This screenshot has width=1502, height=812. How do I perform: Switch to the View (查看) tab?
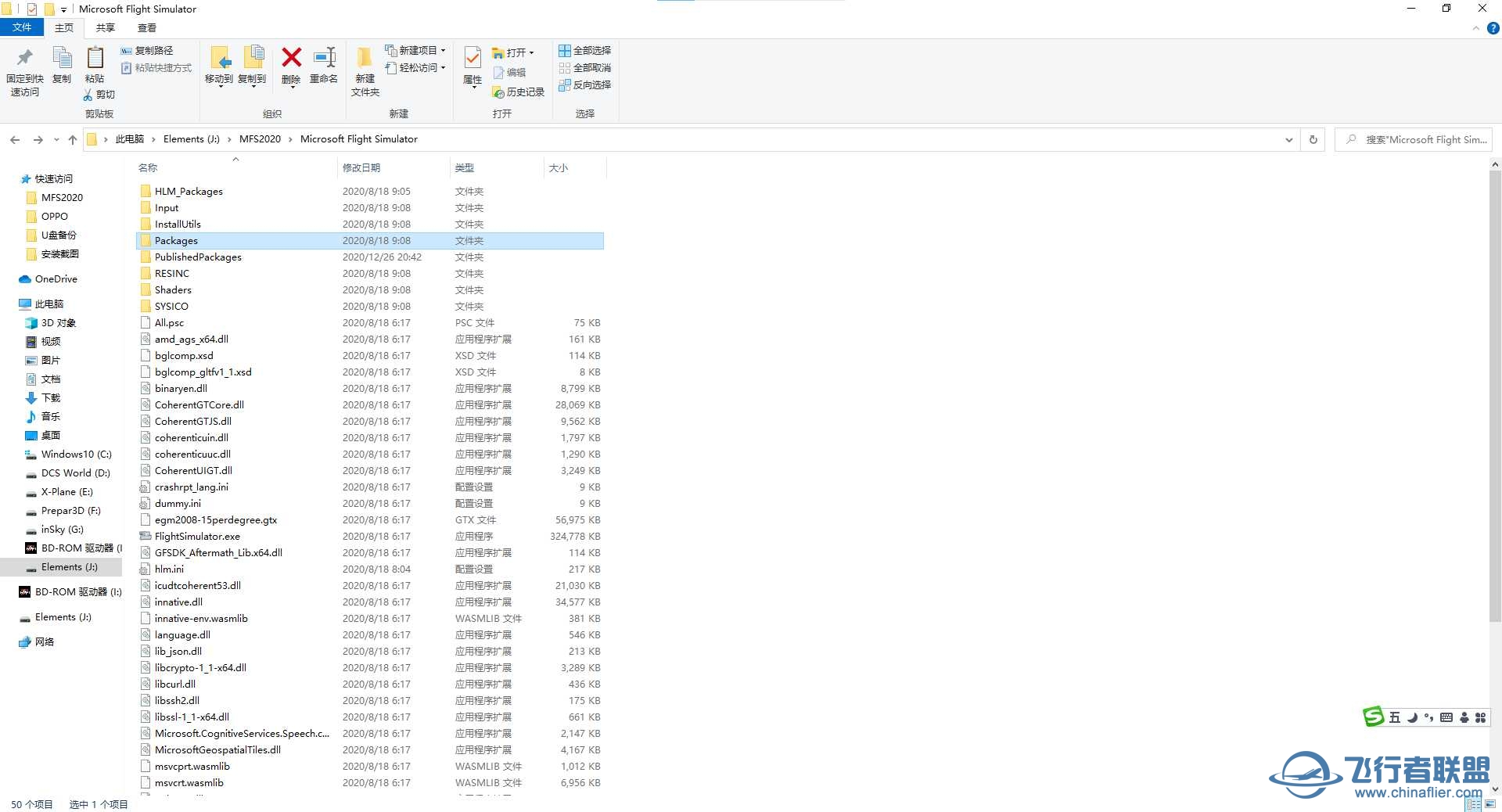tap(146, 27)
